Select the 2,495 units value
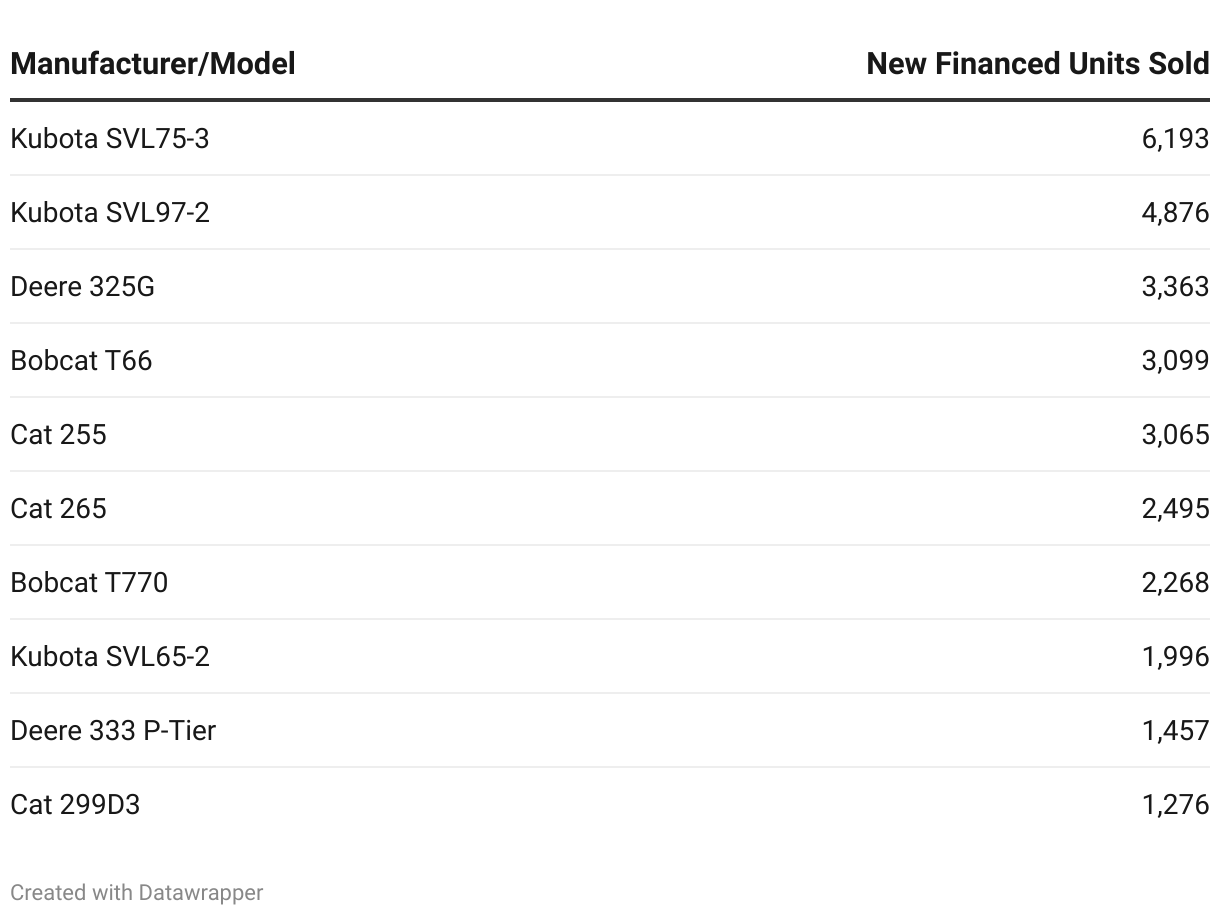Screen dimensions: 1220x916 click(1175, 509)
